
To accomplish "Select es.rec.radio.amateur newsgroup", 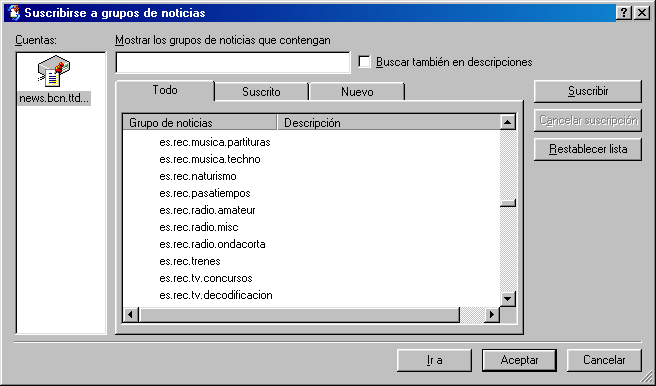I will pos(207,210).
